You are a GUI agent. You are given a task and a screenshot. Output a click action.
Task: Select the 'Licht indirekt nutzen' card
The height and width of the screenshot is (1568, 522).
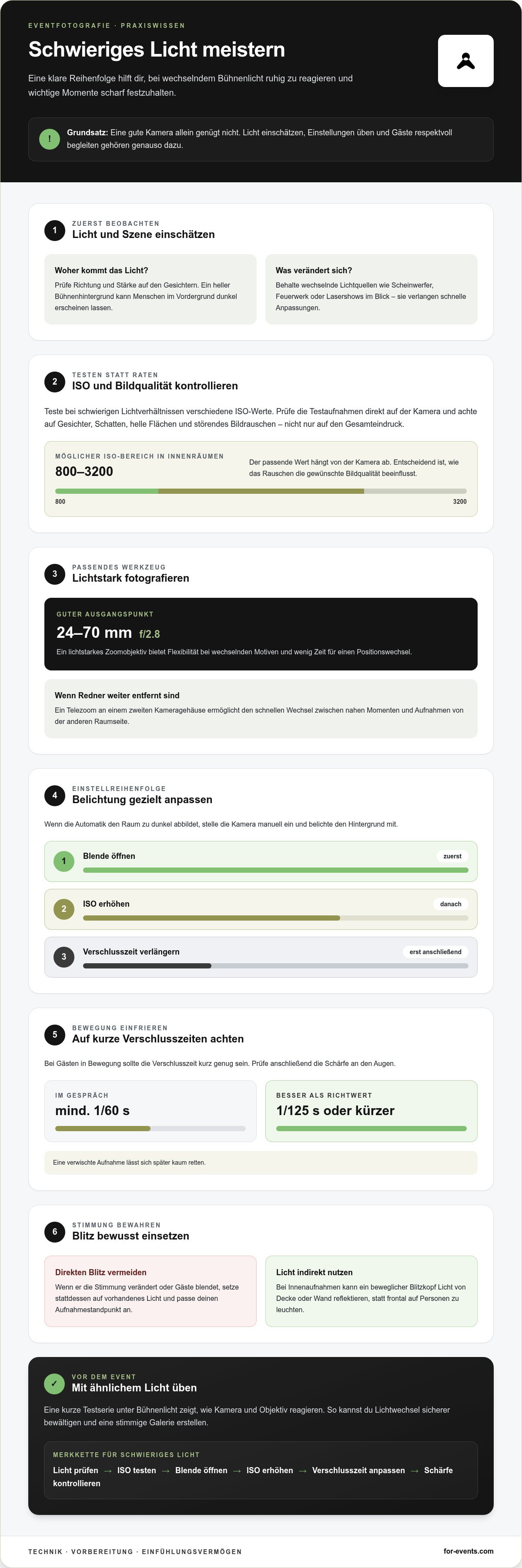(x=371, y=1291)
